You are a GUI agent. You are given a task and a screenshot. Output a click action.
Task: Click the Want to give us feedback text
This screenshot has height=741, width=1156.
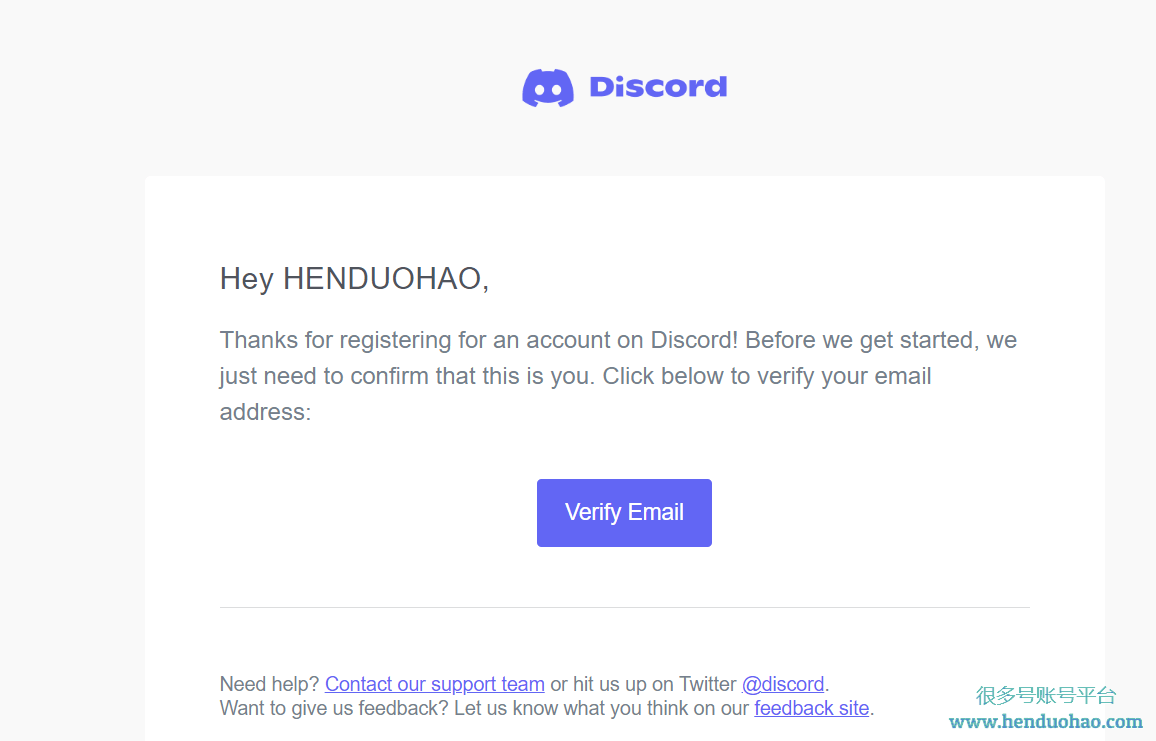[x=334, y=709]
